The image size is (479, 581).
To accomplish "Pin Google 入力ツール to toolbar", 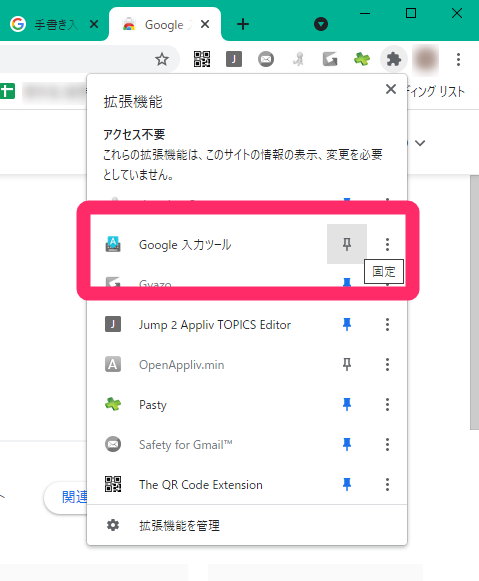I will pyautogui.click(x=347, y=244).
